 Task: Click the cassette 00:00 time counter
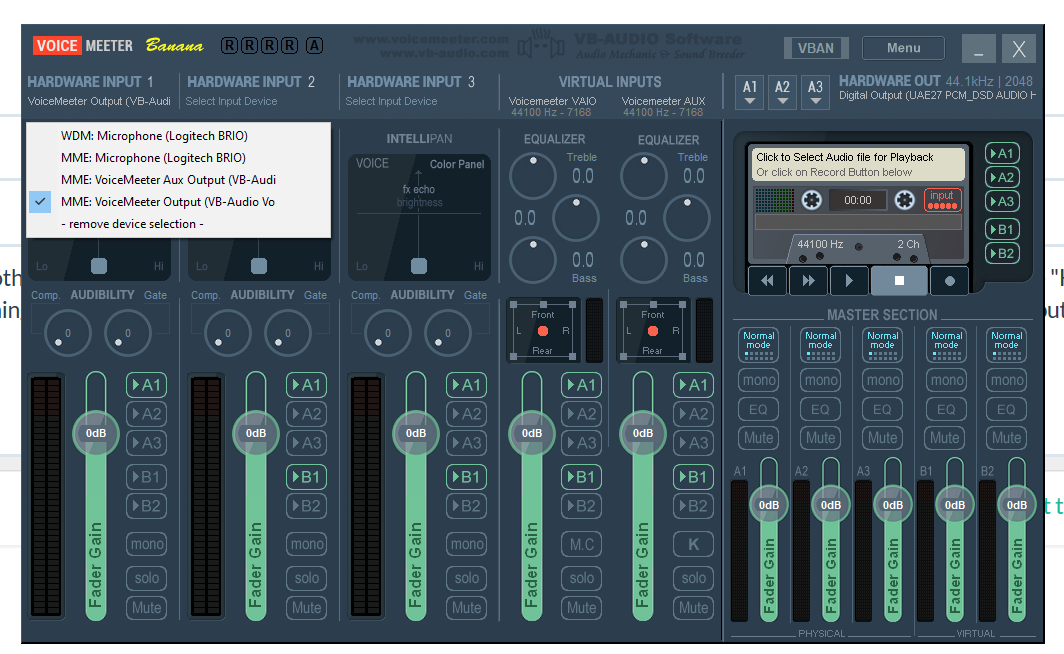pyautogui.click(x=858, y=200)
